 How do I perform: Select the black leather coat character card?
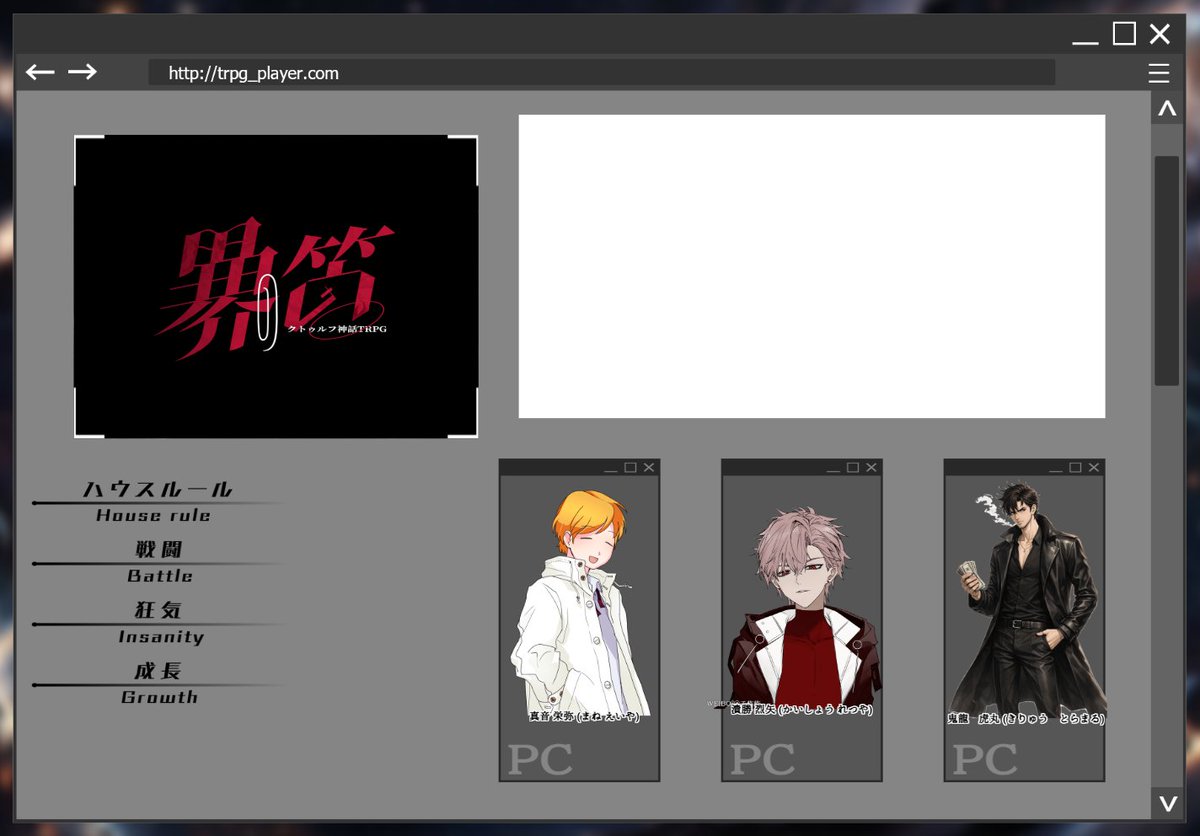(x=1024, y=620)
